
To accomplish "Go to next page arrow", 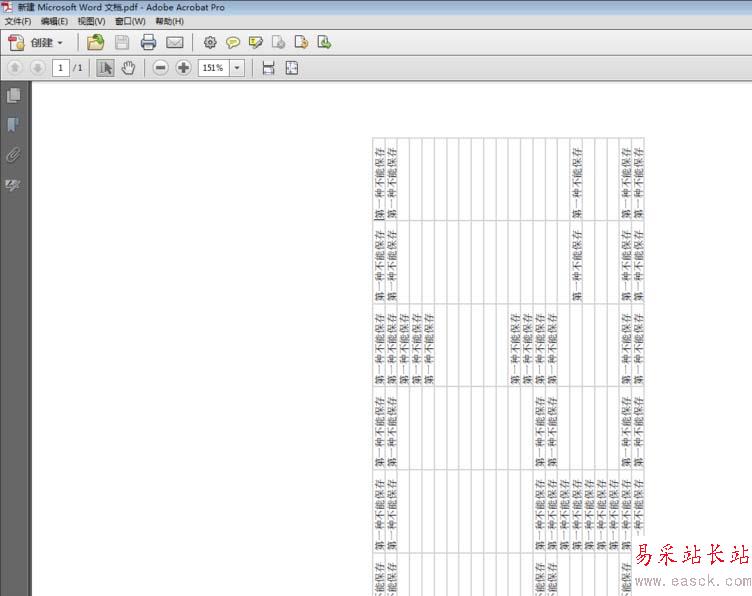I will (x=37, y=68).
